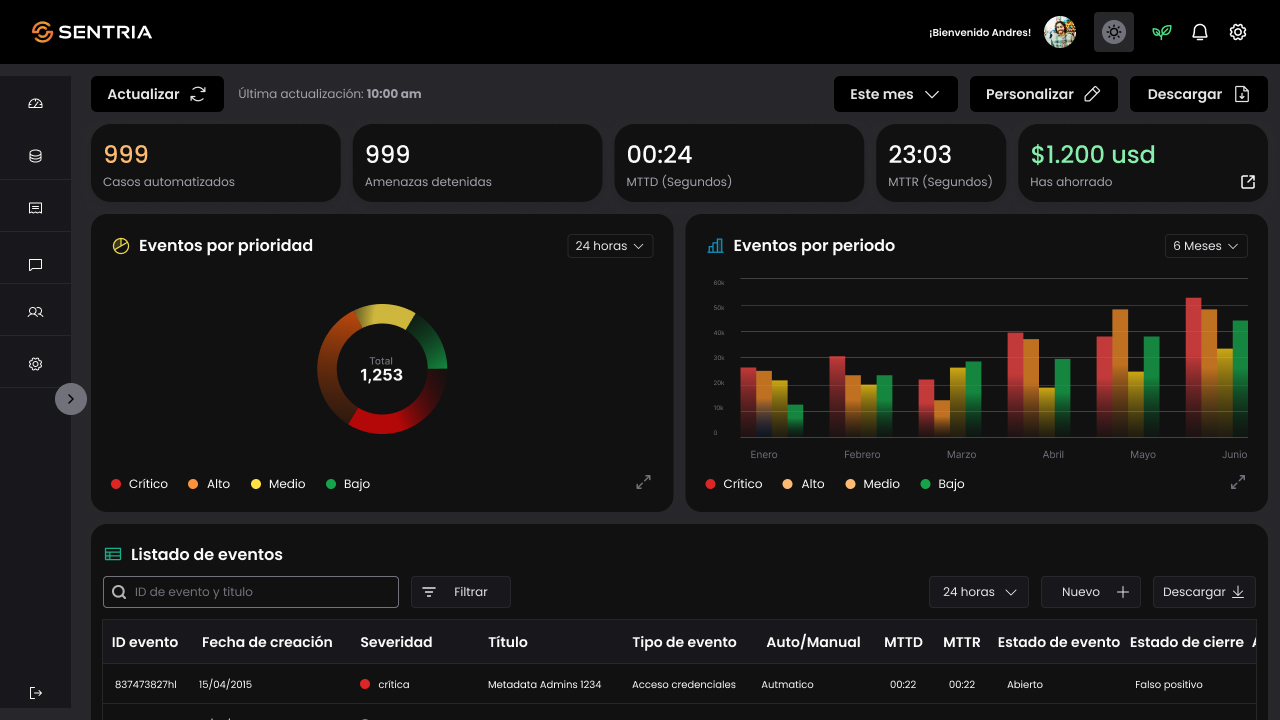Screen dimensions: 1280x720
Task: Toggle Alto legend in period bar chart
Action: coord(803,484)
